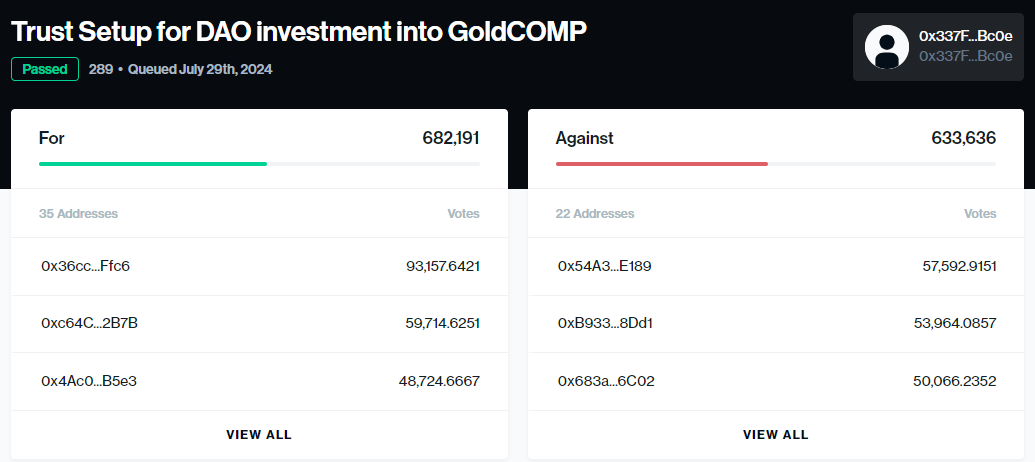
Task: Click the Against total 633,636
Action: click(963, 138)
